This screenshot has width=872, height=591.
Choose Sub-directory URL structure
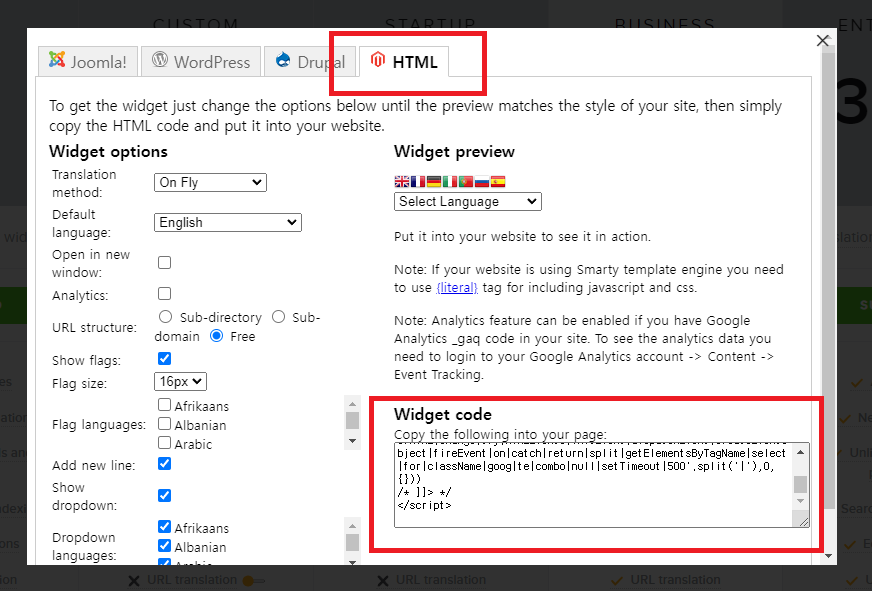[x=165, y=317]
